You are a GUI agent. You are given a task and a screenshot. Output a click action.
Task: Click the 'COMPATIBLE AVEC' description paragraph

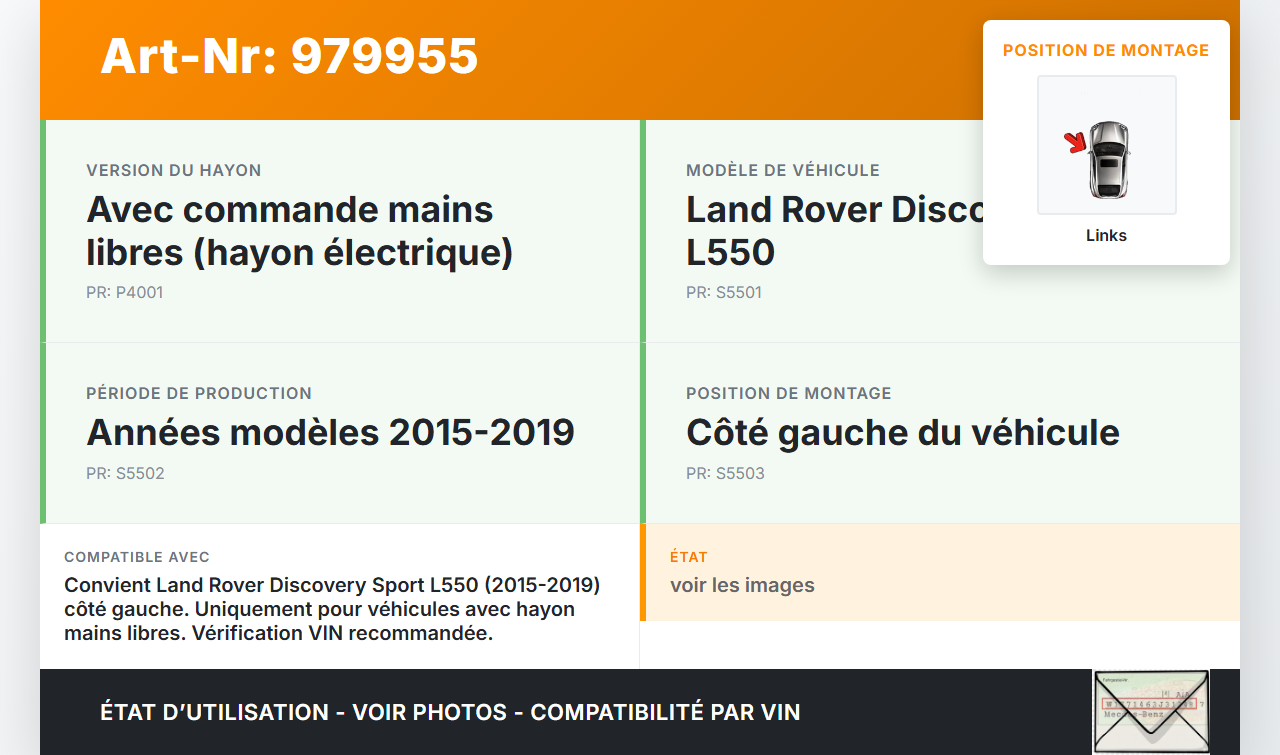[x=332, y=609]
